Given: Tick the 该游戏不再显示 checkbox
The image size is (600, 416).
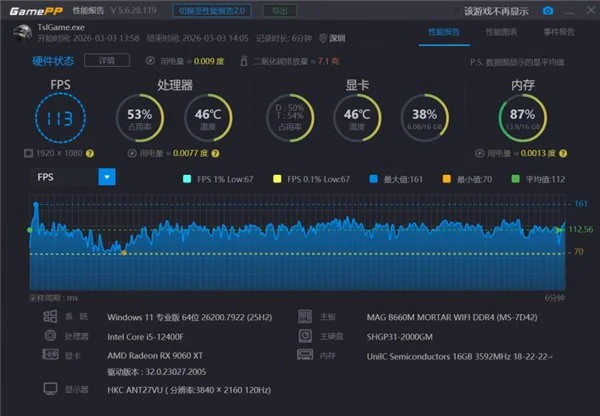Looking at the screenshot, I should point(455,11).
